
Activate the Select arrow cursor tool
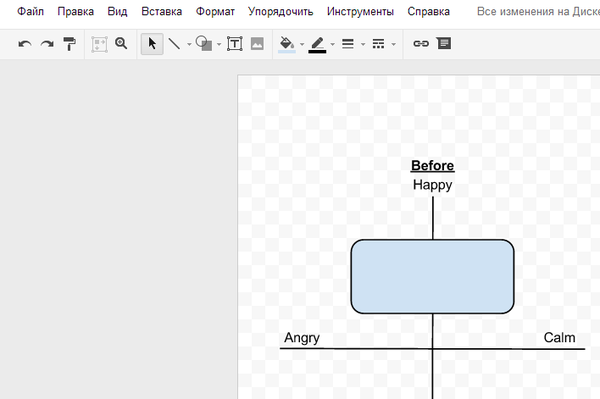[x=152, y=44]
